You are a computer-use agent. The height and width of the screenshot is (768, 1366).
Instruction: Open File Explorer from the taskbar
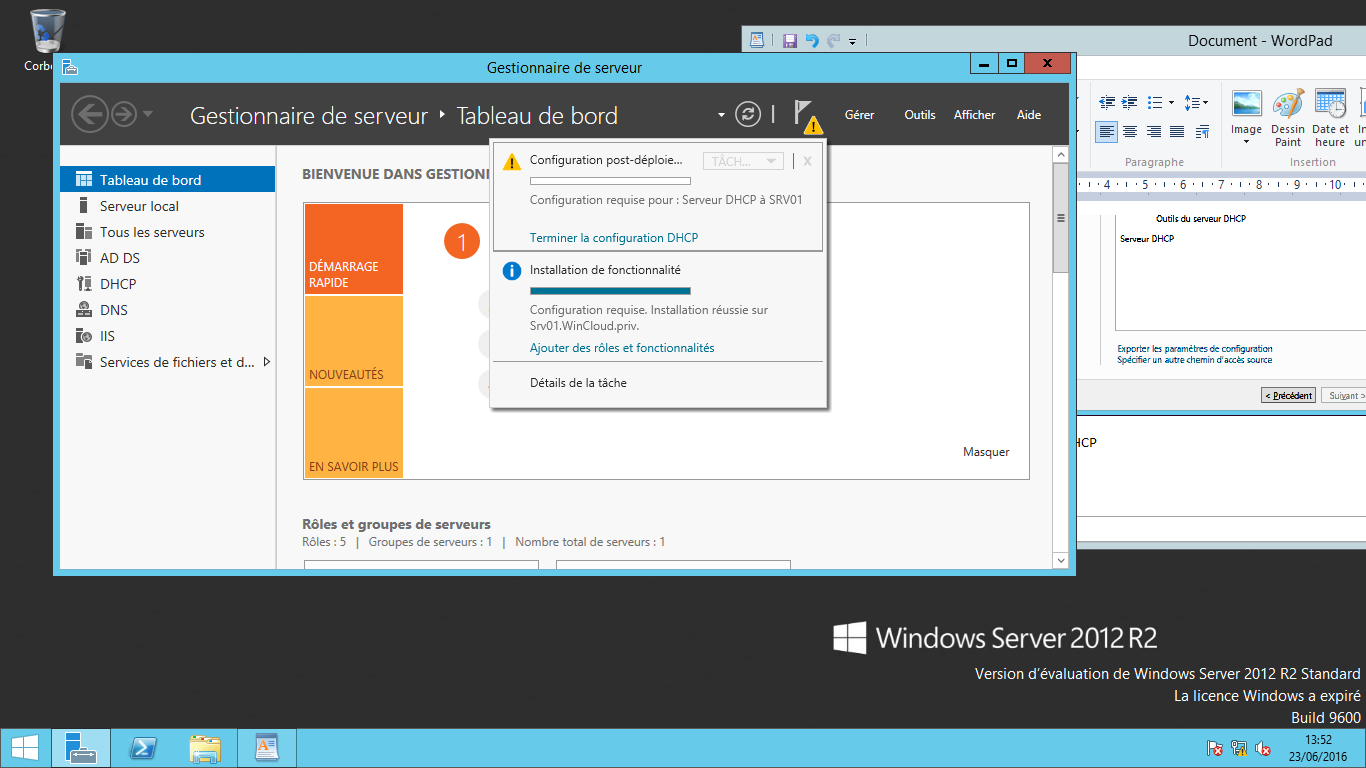205,748
